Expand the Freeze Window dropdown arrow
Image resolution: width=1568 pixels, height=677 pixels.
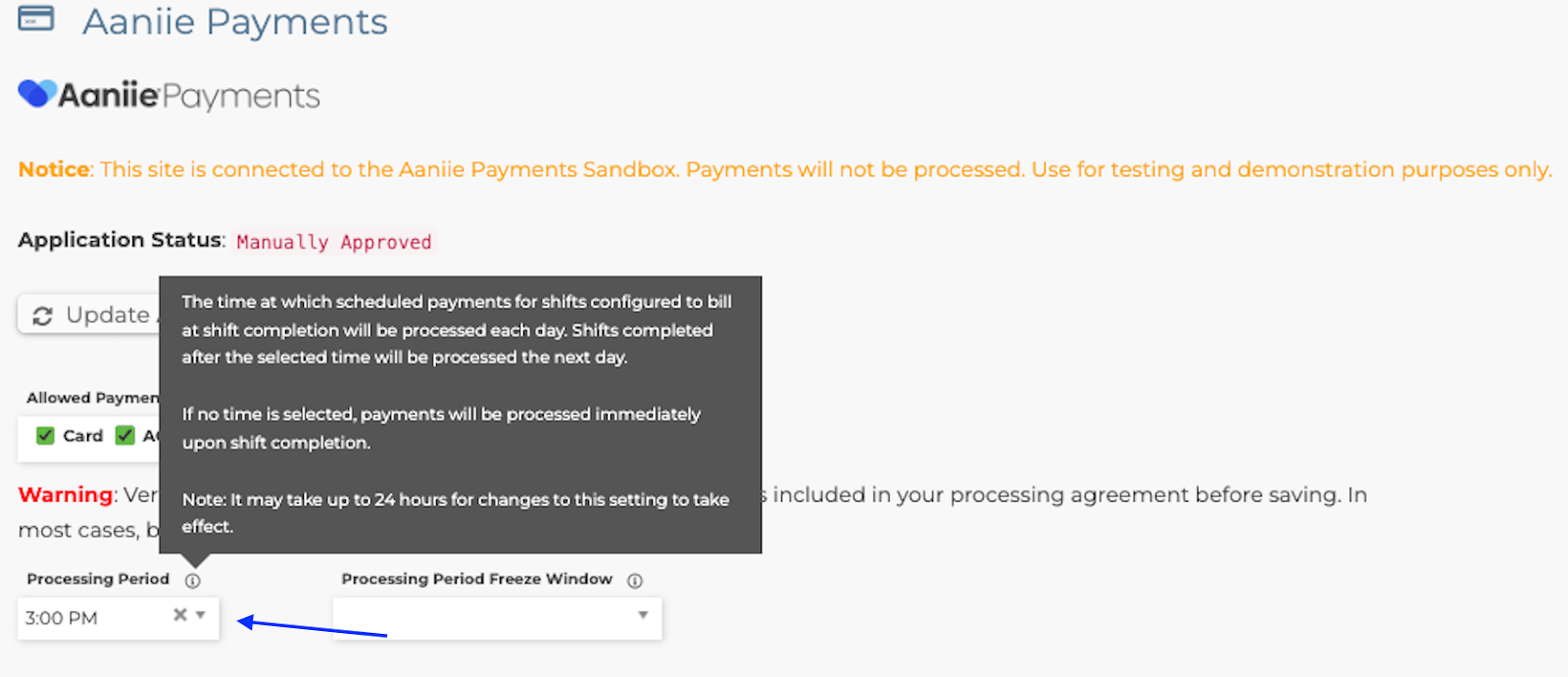(643, 615)
